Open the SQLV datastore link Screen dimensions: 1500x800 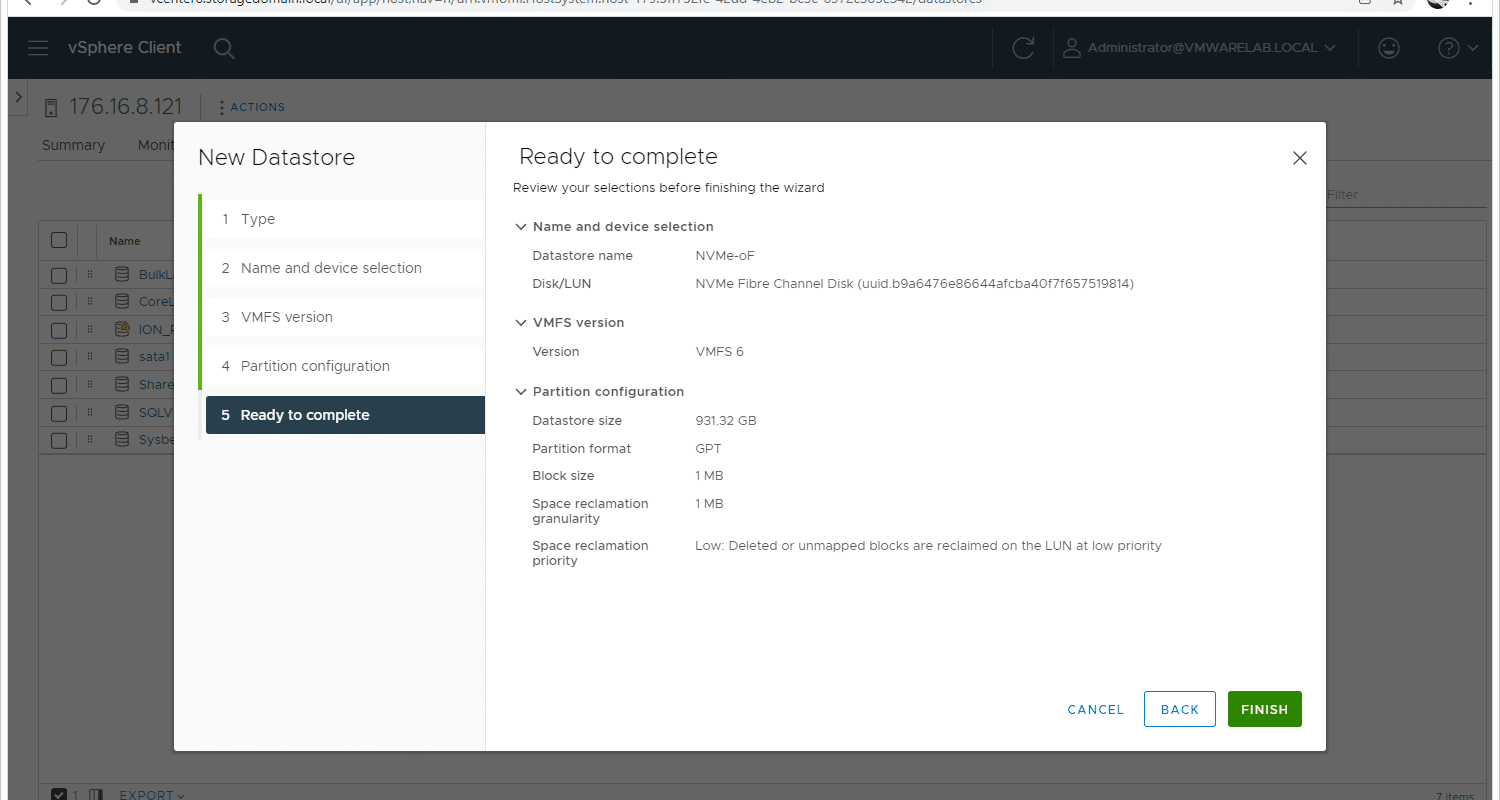click(156, 412)
